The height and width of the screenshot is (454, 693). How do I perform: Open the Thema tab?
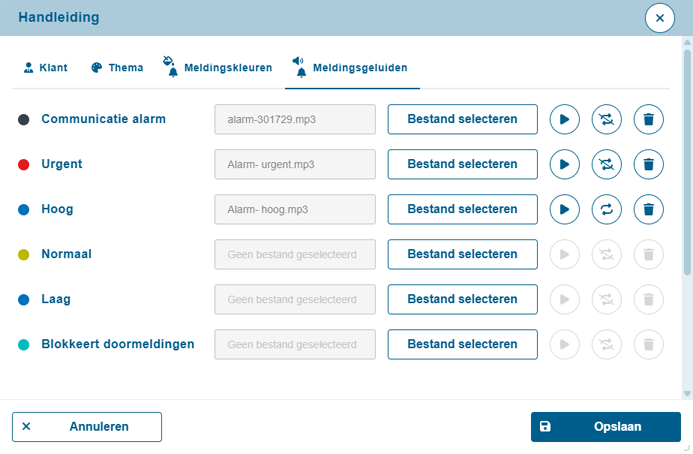[117, 68]
